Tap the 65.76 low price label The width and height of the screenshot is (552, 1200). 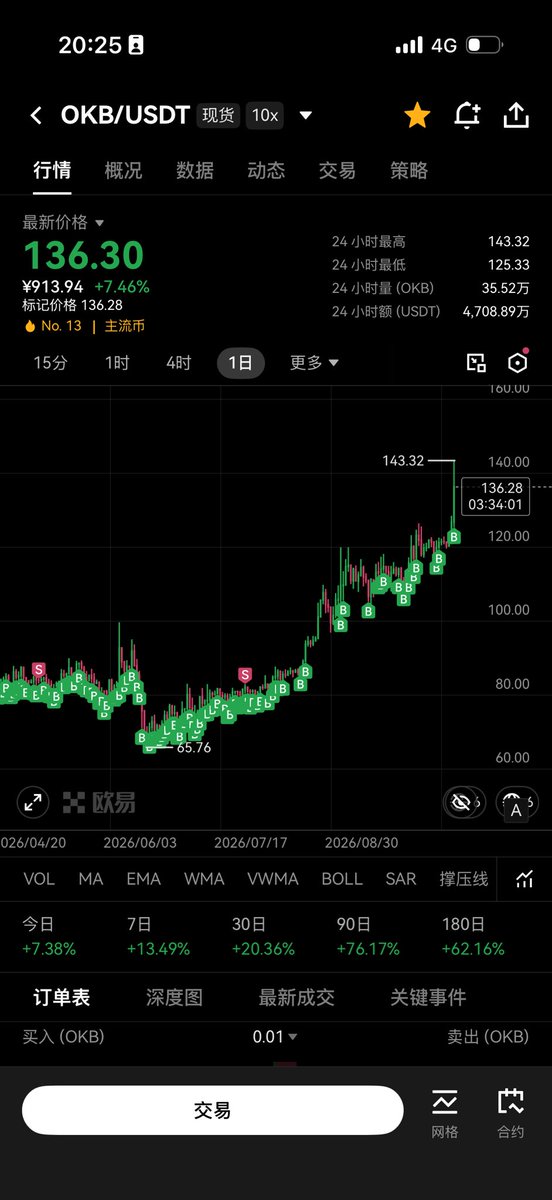coord(193,746)
